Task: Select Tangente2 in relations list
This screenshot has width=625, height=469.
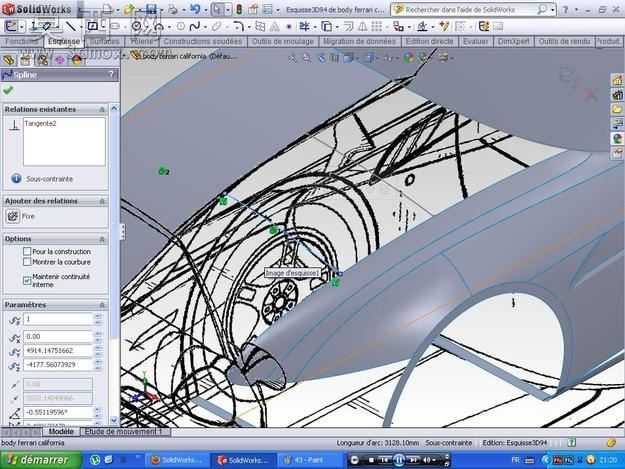Action: pos(40,124)
